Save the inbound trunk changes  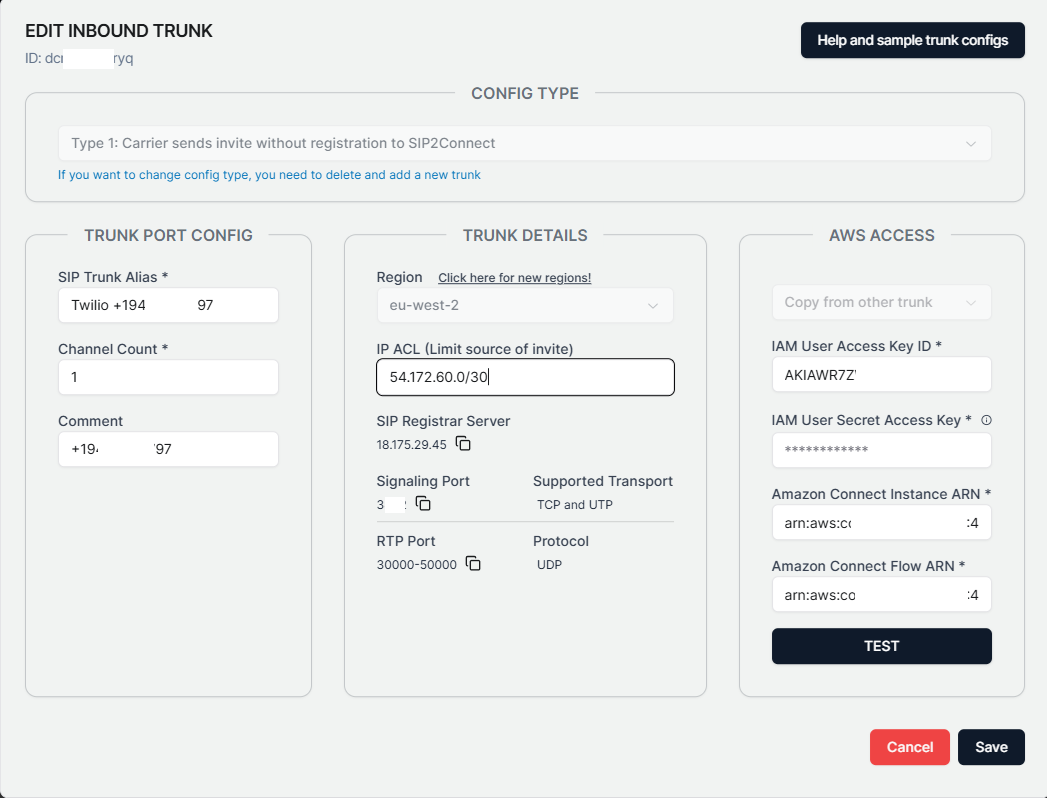991,747
